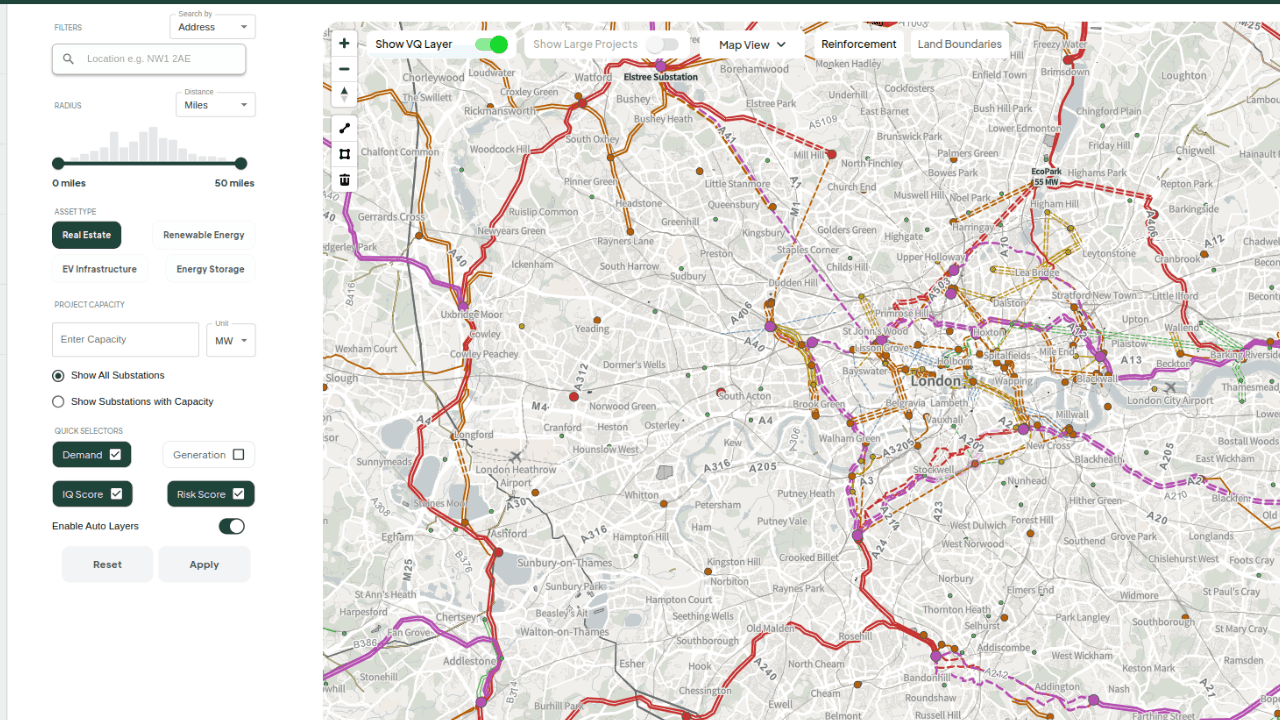Select Renewable Energy asset type
Screen dimensions: 1280x720
[204, 235]
